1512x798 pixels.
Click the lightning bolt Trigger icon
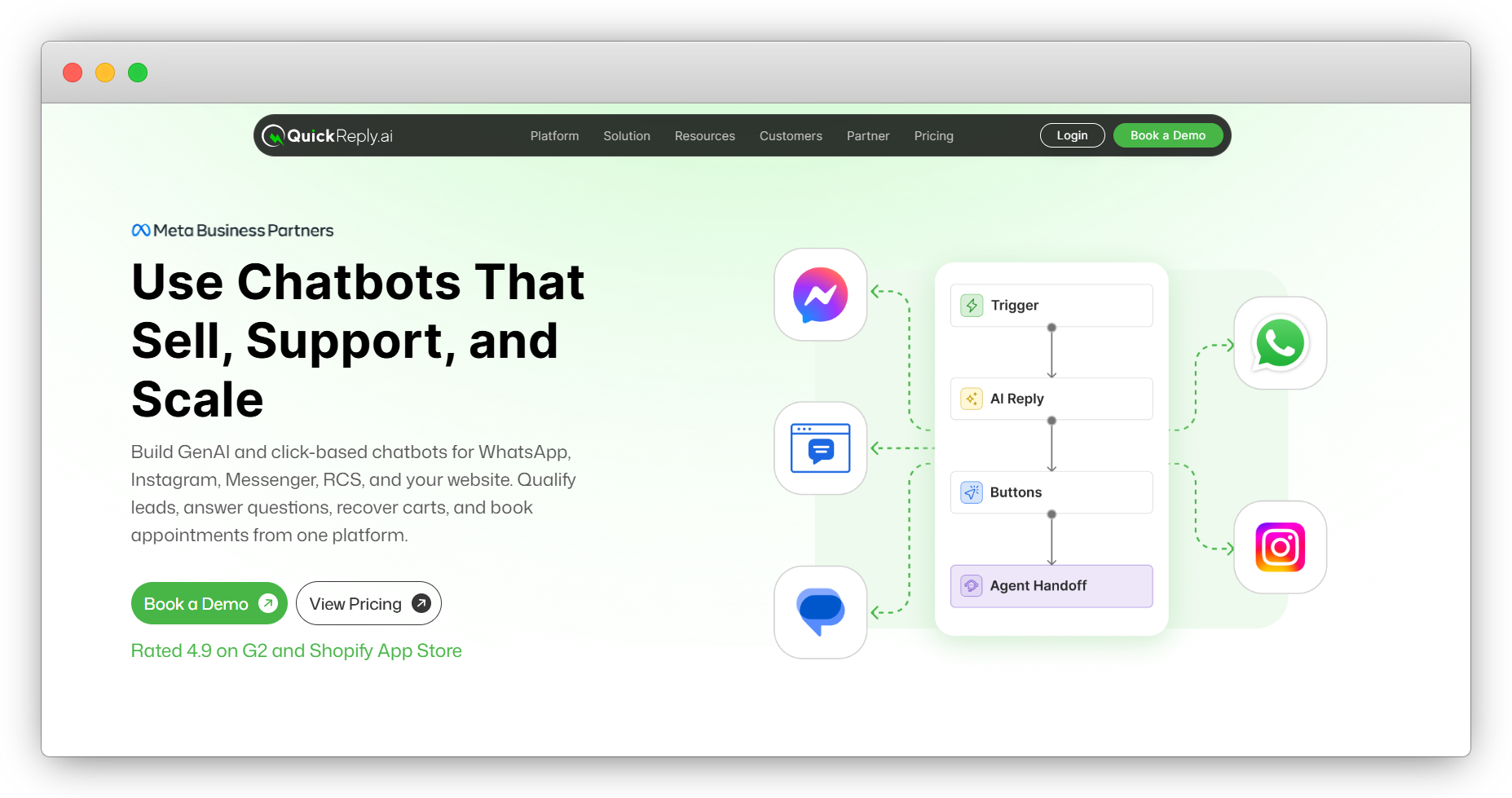(972, 306)
